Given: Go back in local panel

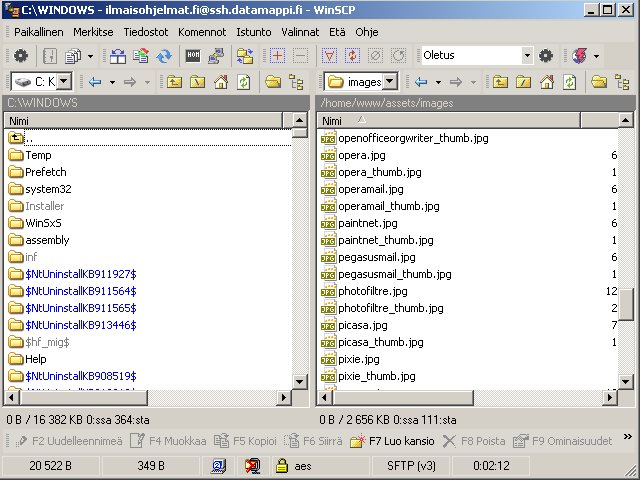Looking at the screenshot, I should click(x=95, y=82).
